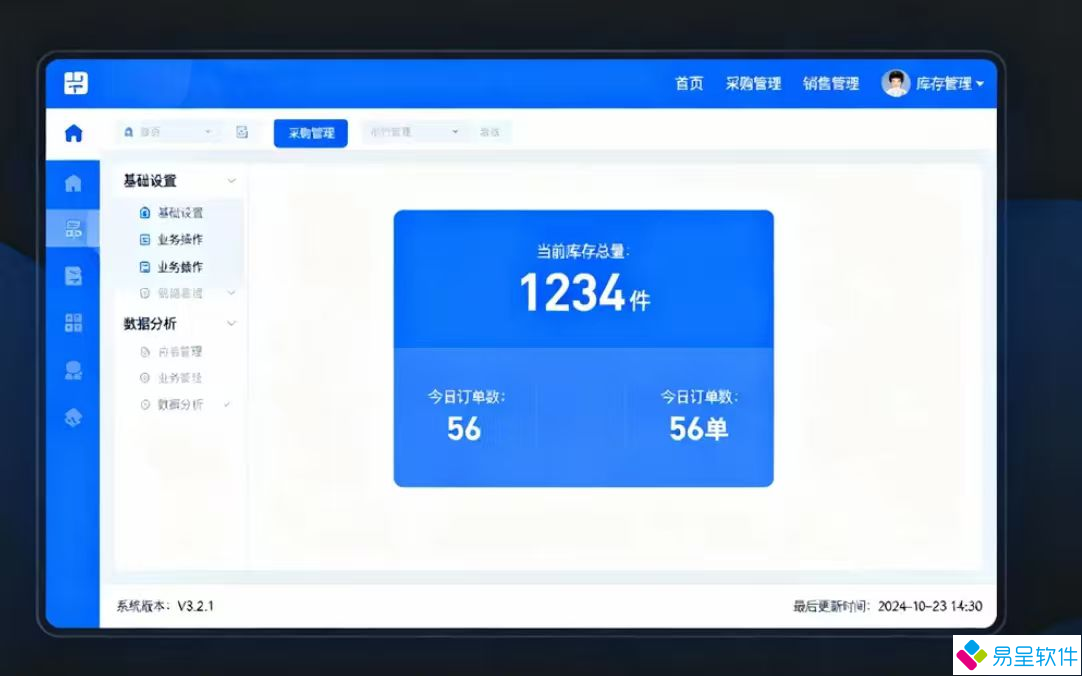Click the 系统版本 V3.2.1 footer text
The image size is (1082, 676).
165,606
